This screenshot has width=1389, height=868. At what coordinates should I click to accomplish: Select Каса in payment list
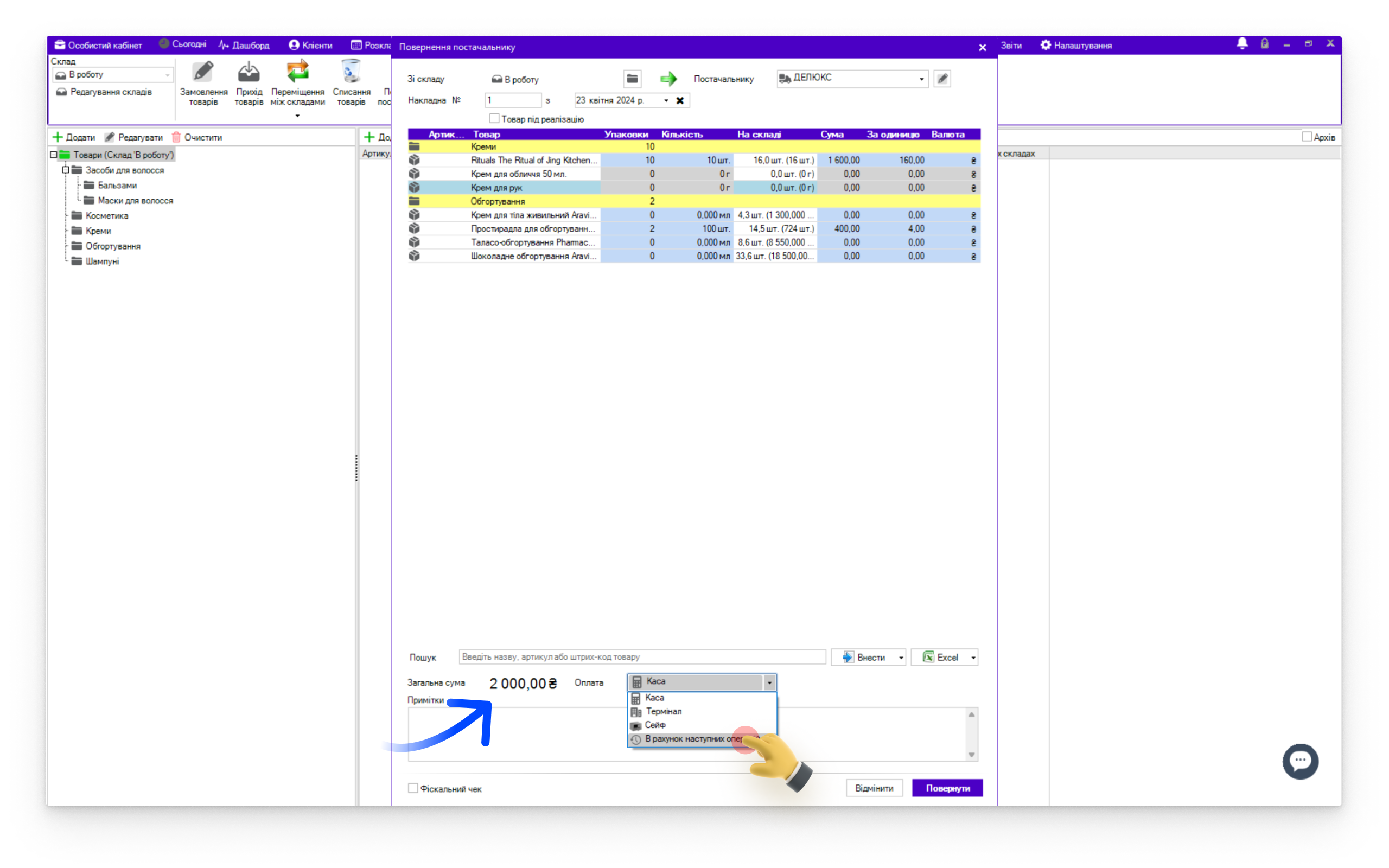pos(702,698)
